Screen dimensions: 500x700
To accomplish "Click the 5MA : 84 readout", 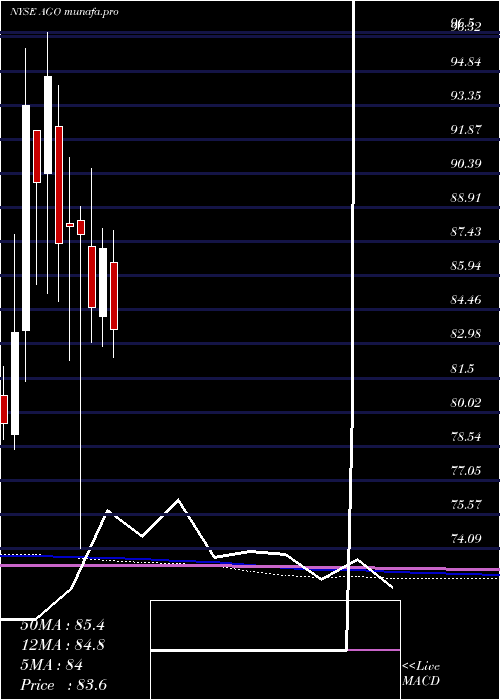I will (52, 665).
